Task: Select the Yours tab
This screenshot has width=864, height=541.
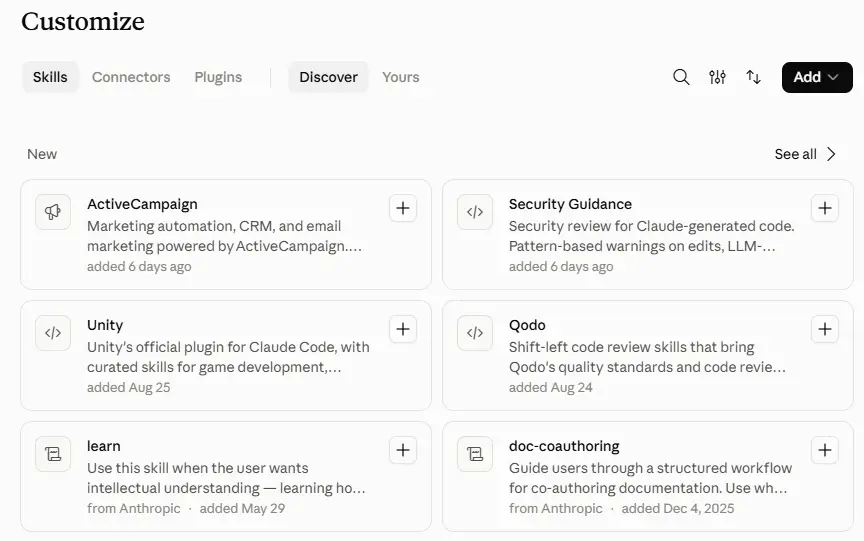Action: [401, 77]
